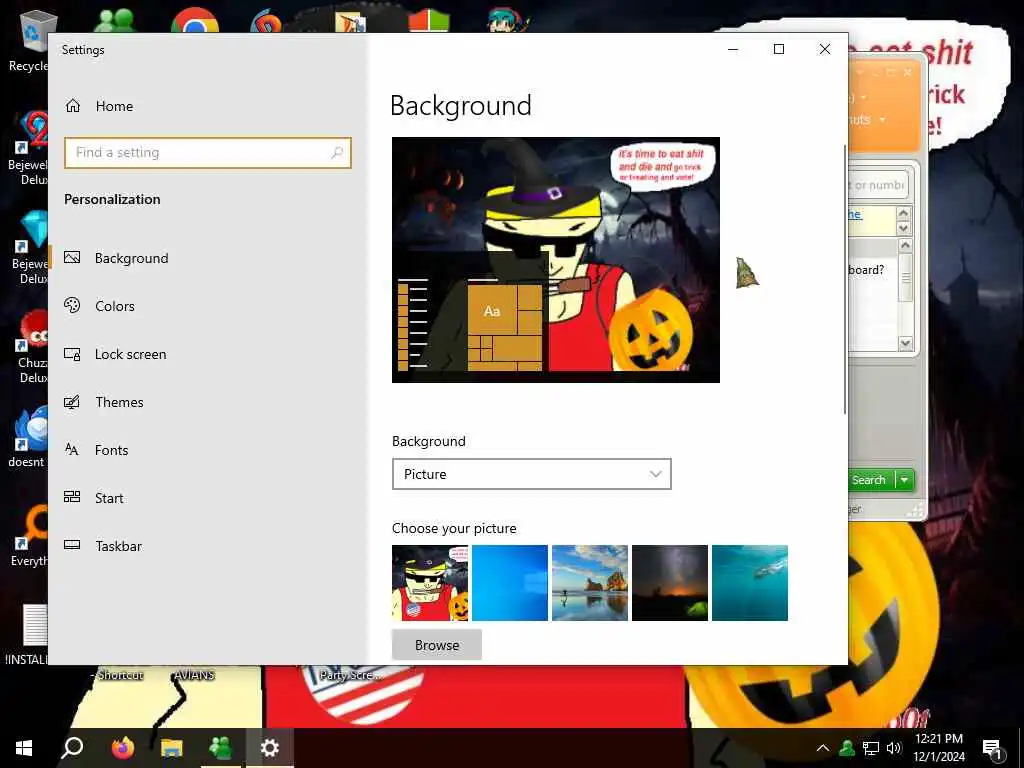Click green messenger tray icon

pos(847,748)
